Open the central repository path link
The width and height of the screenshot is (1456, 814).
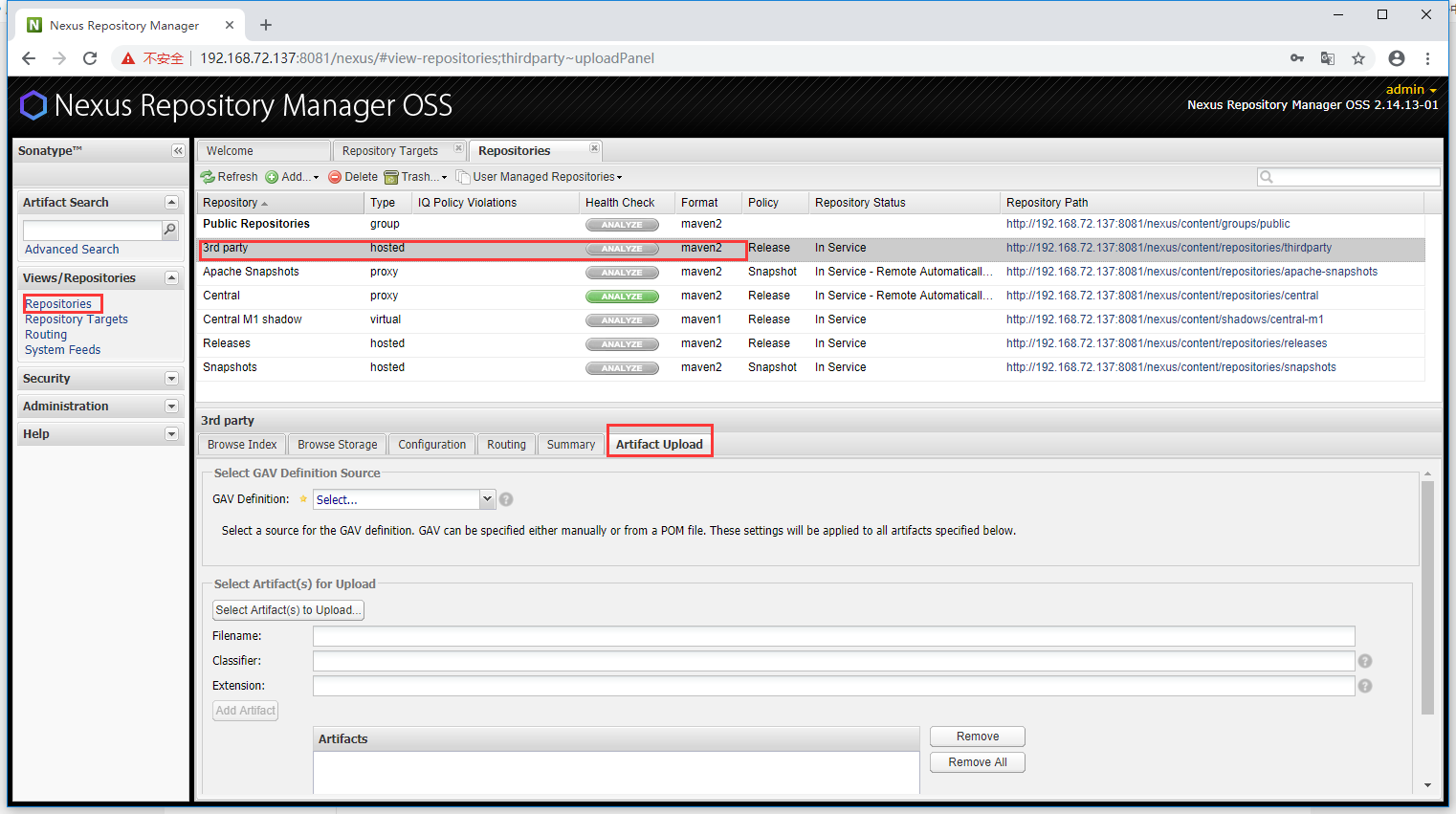pyautogui.click(x=1162, y=296)
